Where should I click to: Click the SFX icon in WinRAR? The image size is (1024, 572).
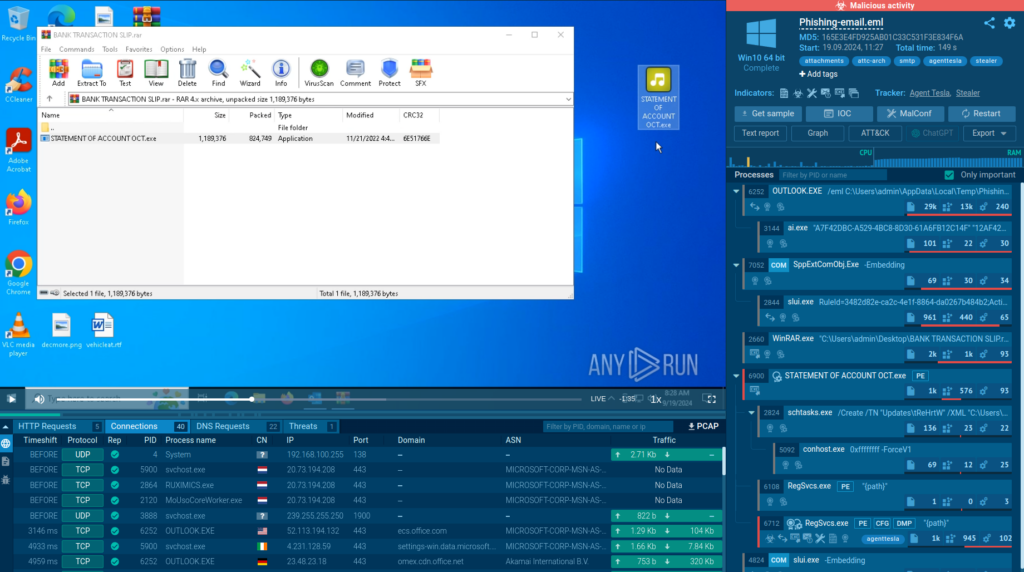(421, 73)
